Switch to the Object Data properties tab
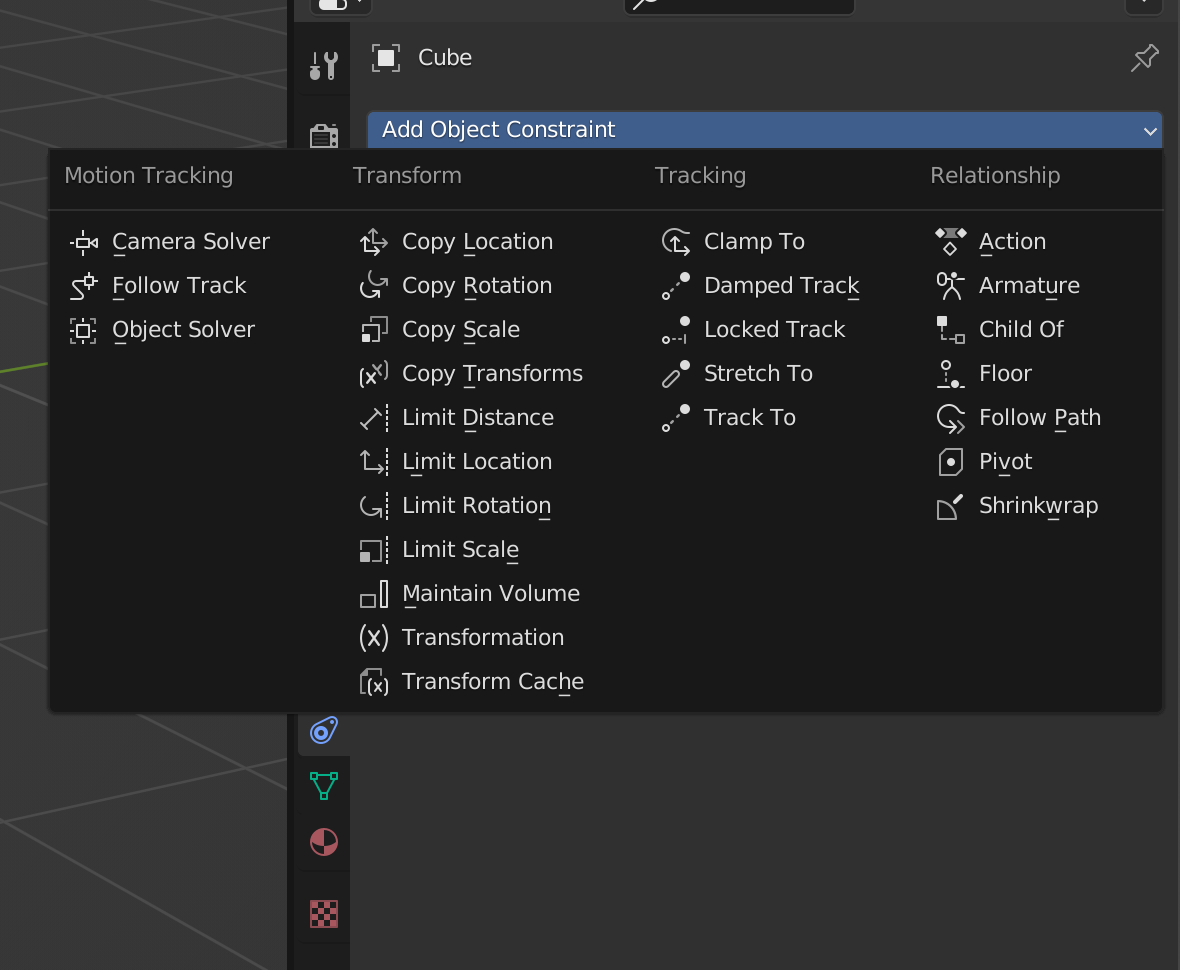Viewport: 1180px width, 970px height. (x=323, y=785)
